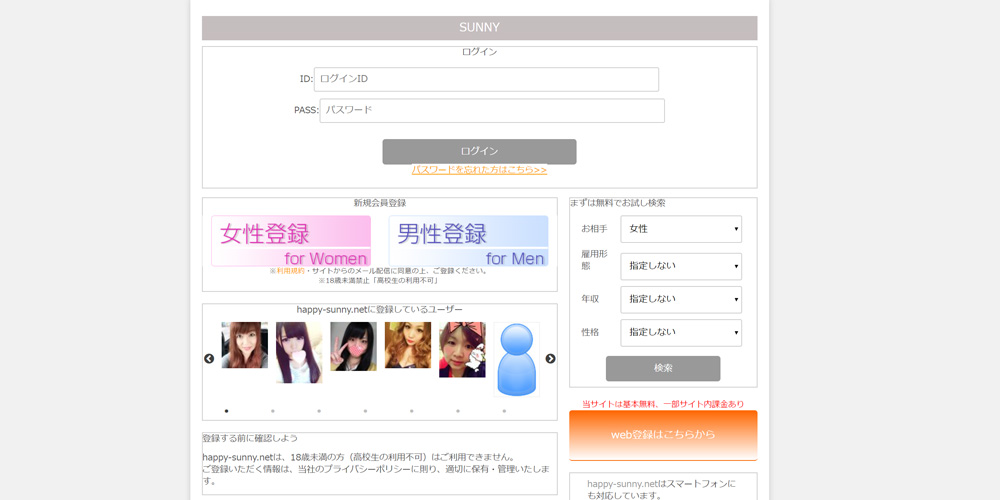The height and width of the screenshot is (500, 1000).
Task: Open the 女性登録 for Women banner
Action: coord(291,241)
